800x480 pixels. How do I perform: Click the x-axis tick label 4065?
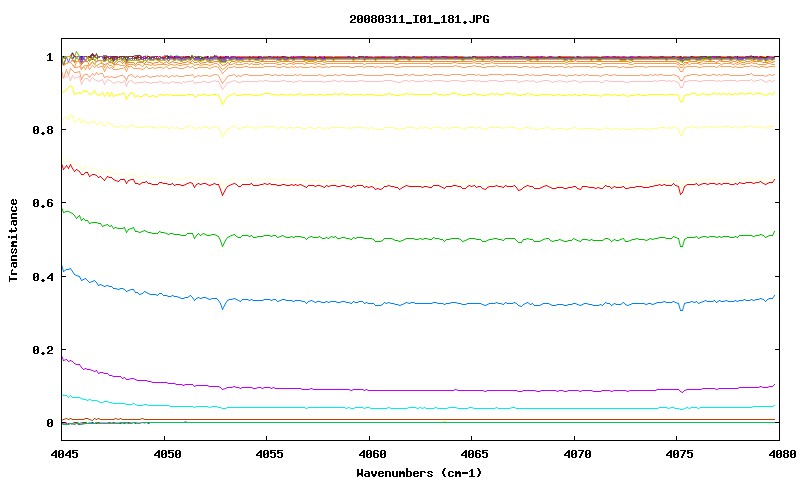[472, 453]
